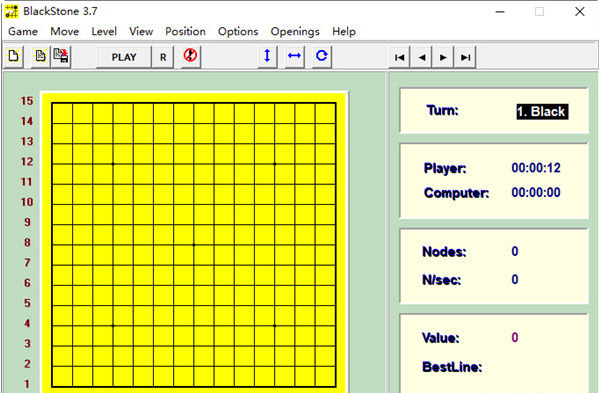Save game with the disk icon

[x=61, y=57]
